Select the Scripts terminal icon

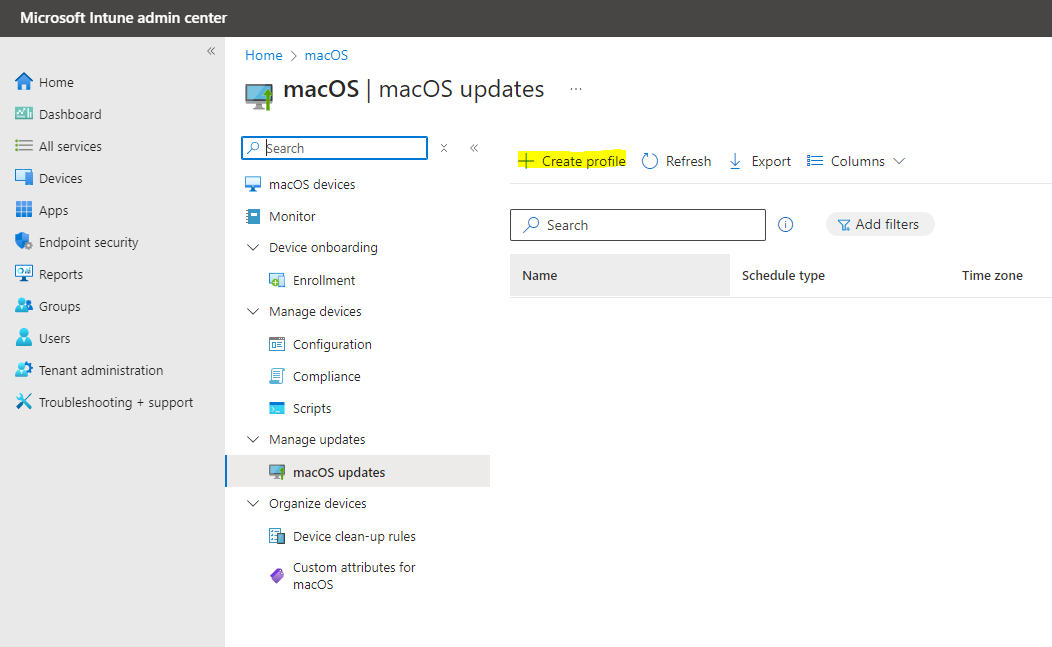[x=276, y=408]
